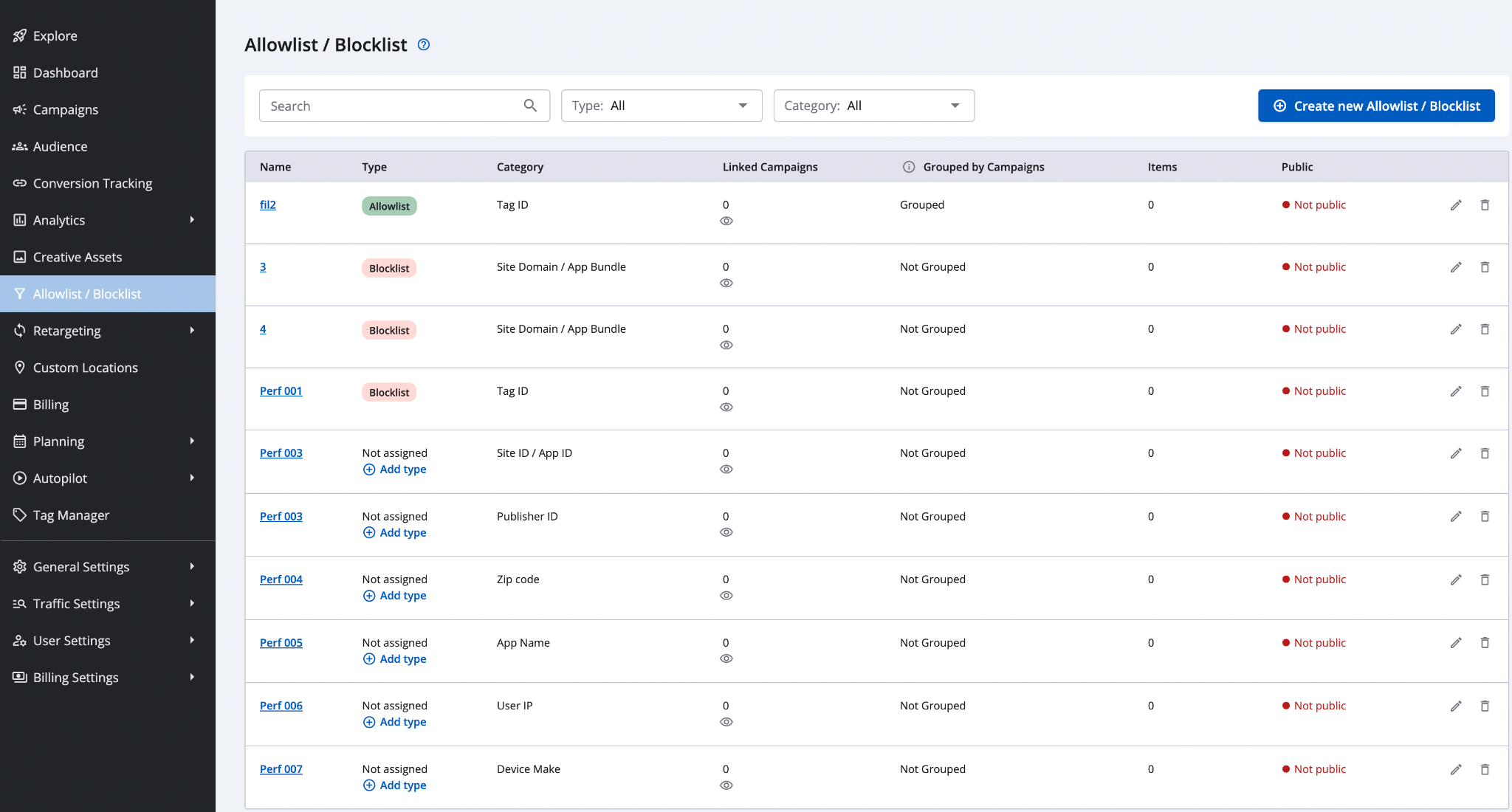Click the pencil icon for row 3
Image resolution: width=1512 pixels, height=812 pixels.
(1456, 267)
